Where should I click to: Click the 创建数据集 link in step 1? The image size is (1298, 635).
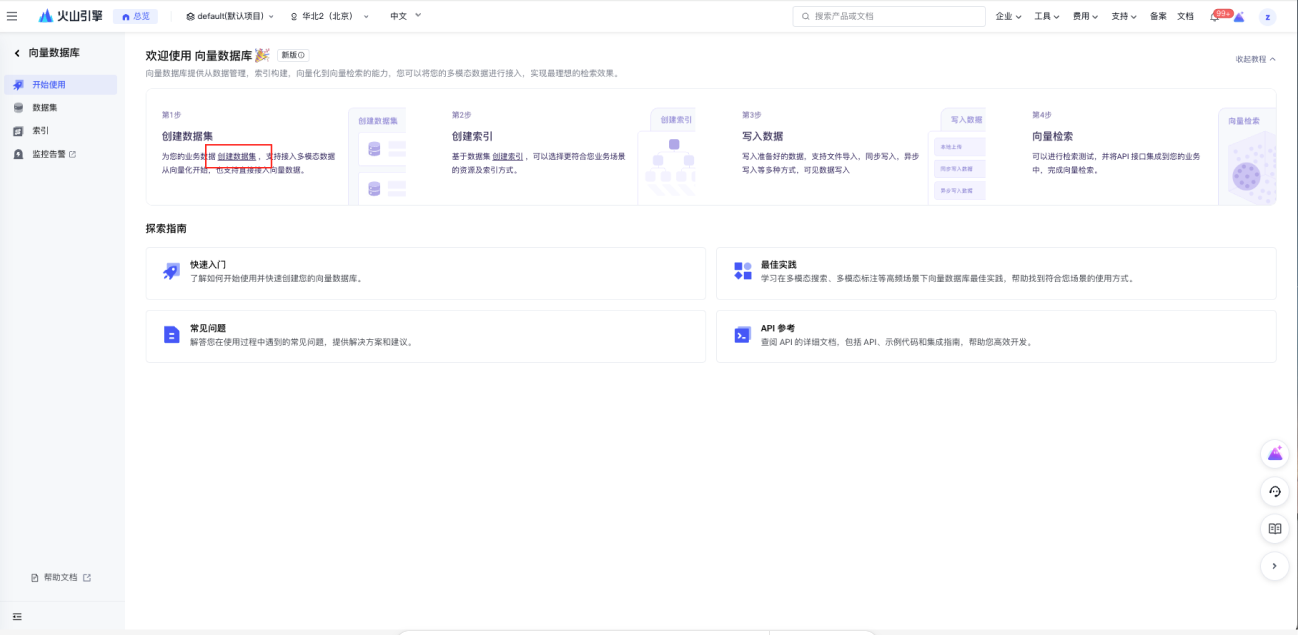pyautogui.click(x=237, y=157)
